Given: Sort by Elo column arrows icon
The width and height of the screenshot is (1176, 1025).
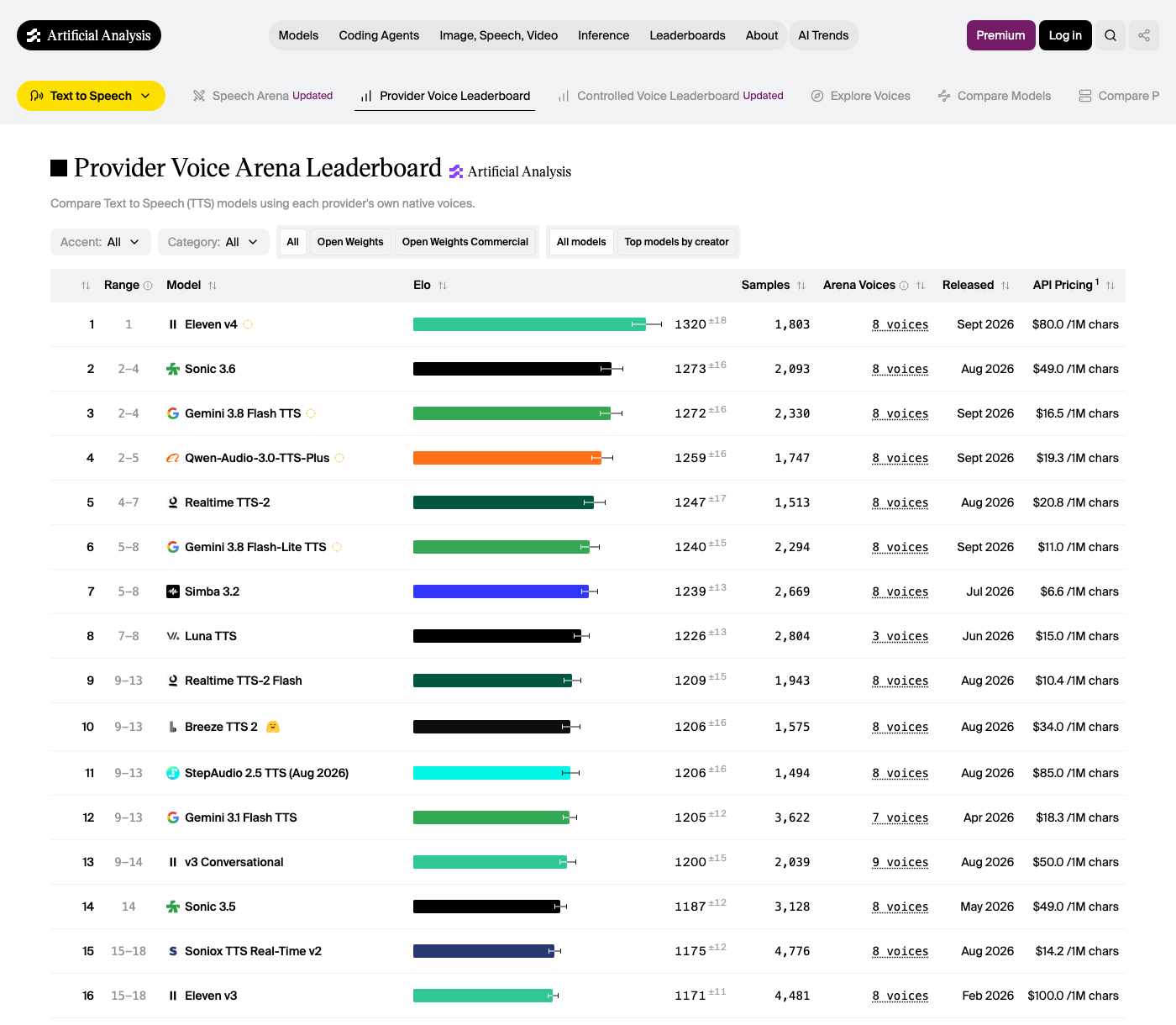Looking at the screenshot, I should (443, 286).
